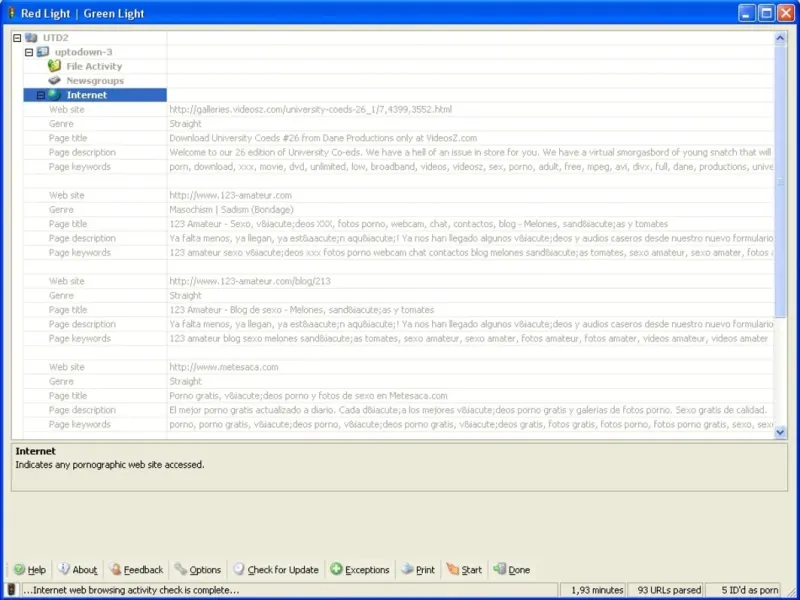
Task: Select the 123-amateur.com/blog/213 URL value
Action: tap(250, 281)
